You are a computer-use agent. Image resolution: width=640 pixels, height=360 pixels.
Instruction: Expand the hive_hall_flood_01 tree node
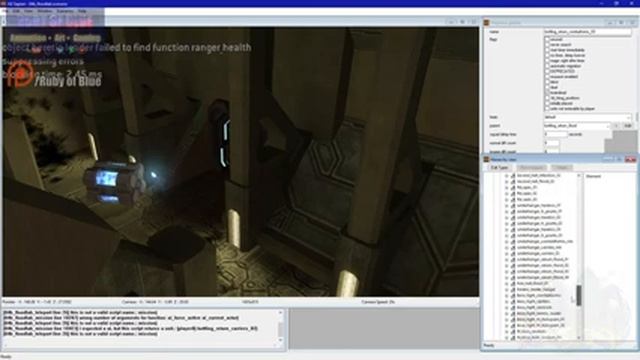pos(507,283)
